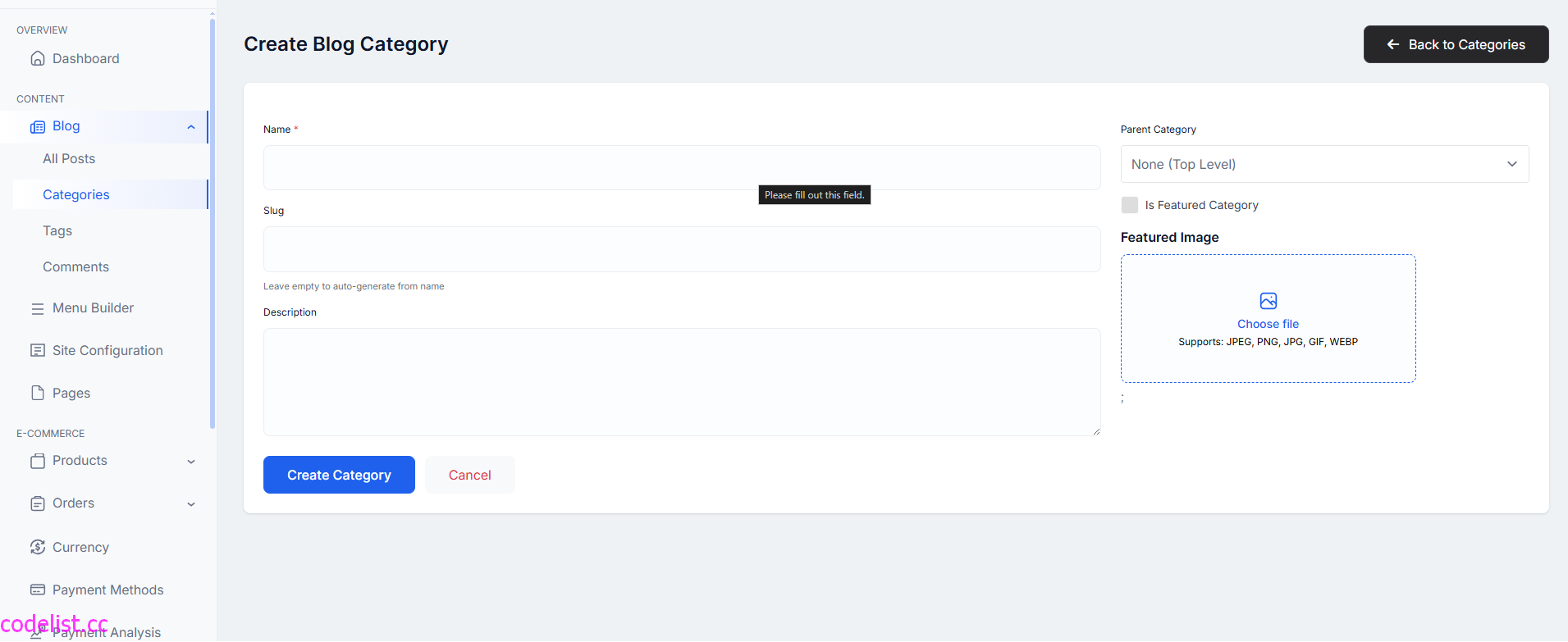
Task: Go to Dashboard menu item
Action: click(x=86, y=58)
